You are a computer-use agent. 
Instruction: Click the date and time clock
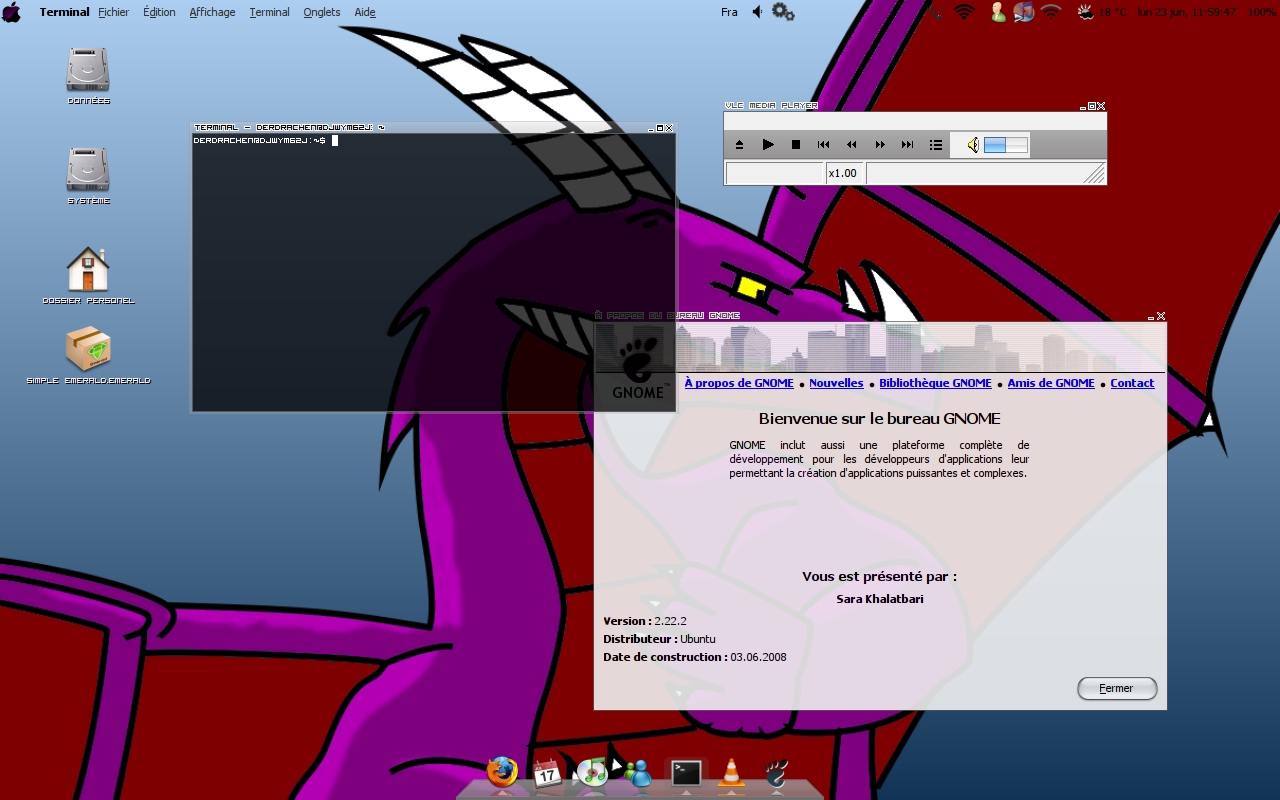(1186, 12)
